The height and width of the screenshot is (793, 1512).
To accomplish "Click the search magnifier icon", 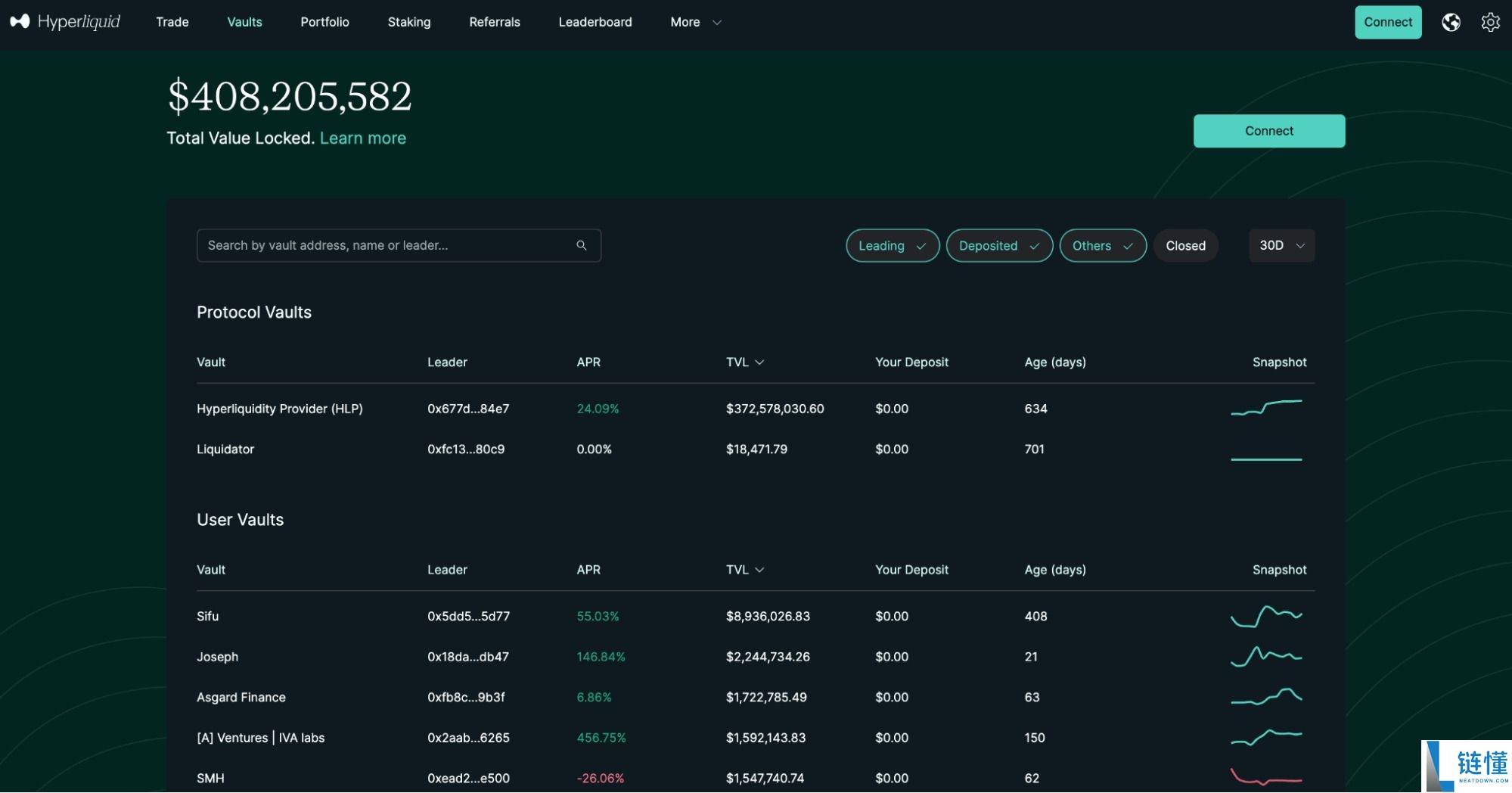I will pos(582,245).
